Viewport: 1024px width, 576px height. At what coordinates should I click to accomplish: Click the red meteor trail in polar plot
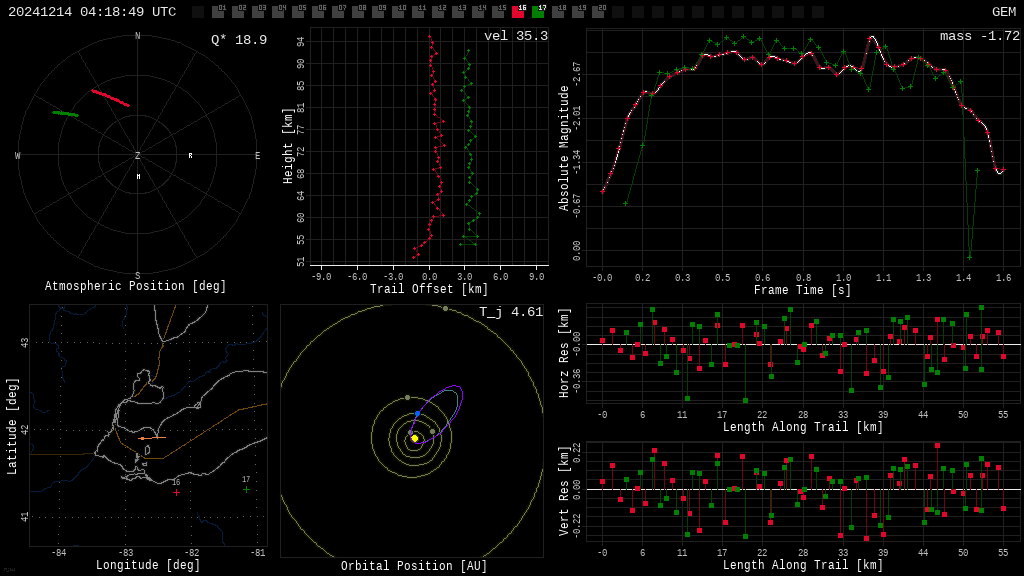(x=110, y=98)
